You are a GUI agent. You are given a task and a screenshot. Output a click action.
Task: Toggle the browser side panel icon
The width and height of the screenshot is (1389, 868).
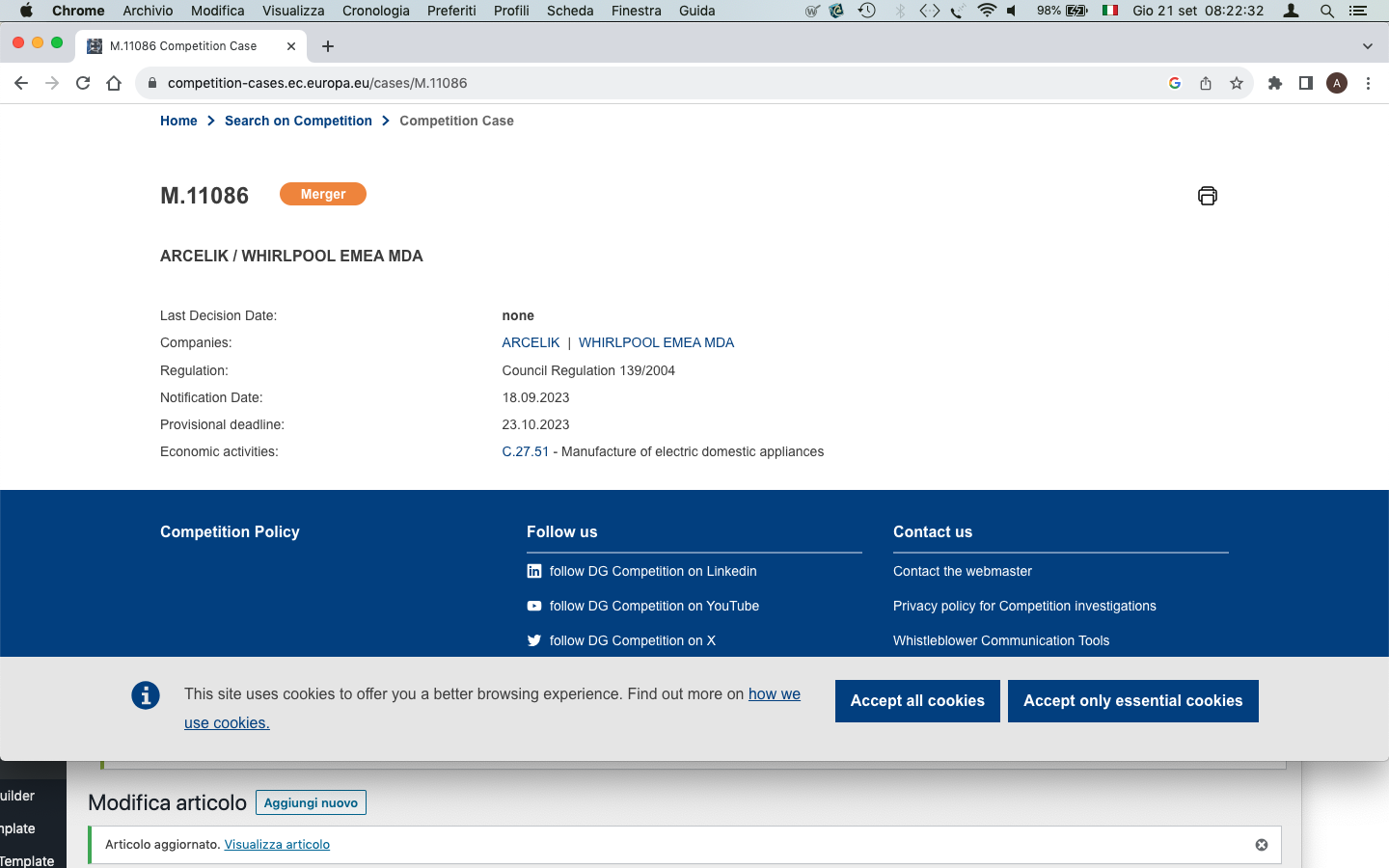click(1306, 83)
